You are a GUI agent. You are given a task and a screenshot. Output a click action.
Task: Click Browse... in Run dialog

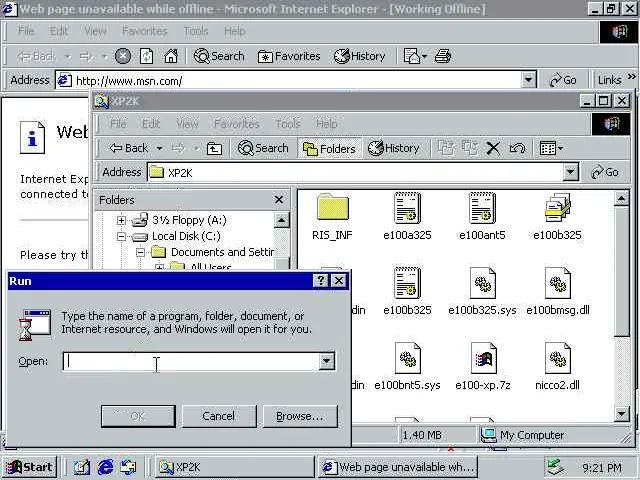[x=300, y=416]
